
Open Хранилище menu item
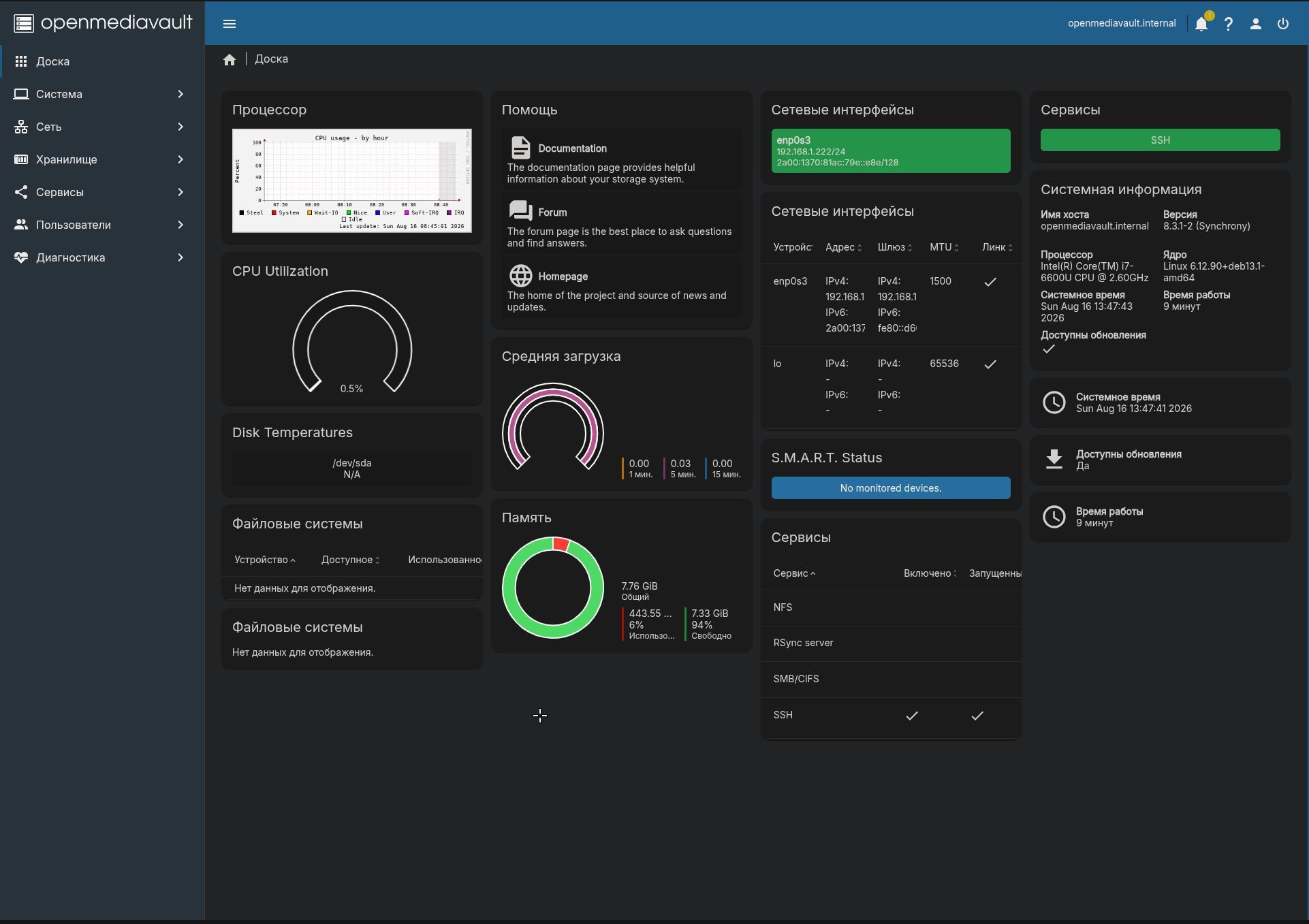102,159
